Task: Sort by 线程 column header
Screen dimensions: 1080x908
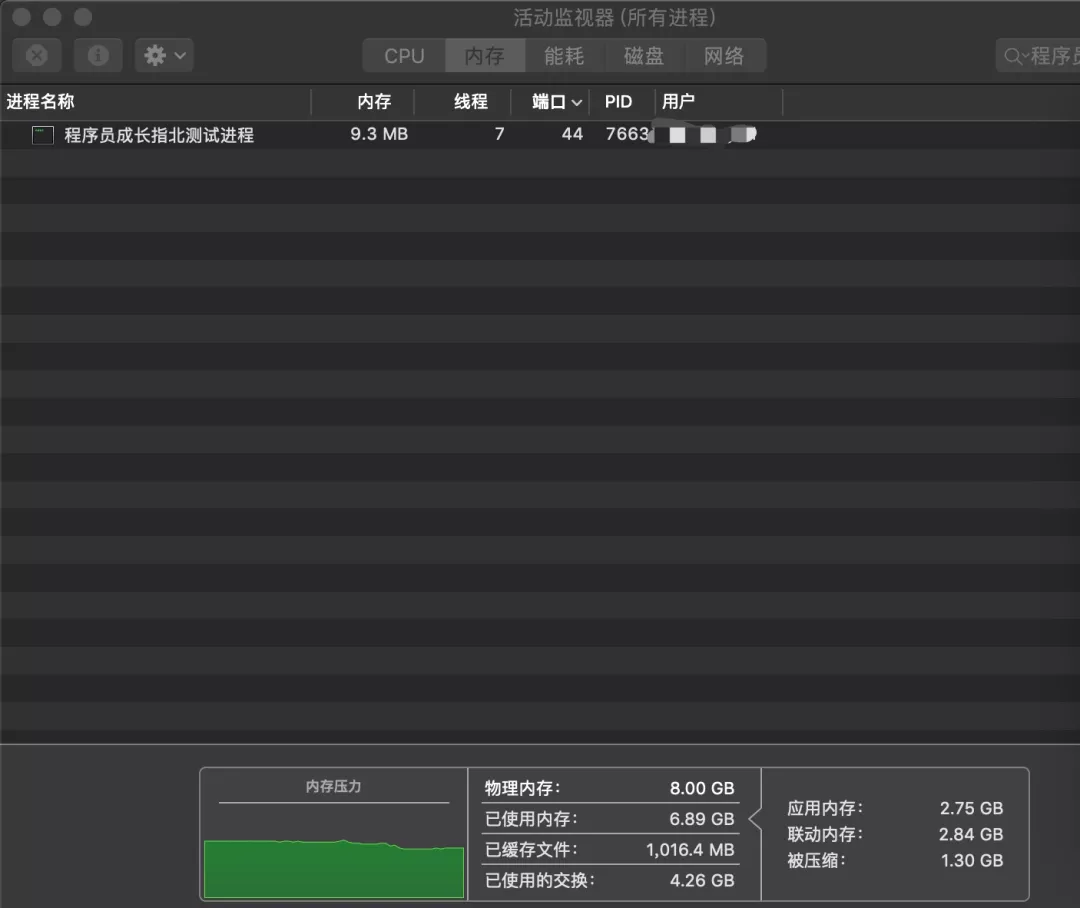Action: (471, 102)
